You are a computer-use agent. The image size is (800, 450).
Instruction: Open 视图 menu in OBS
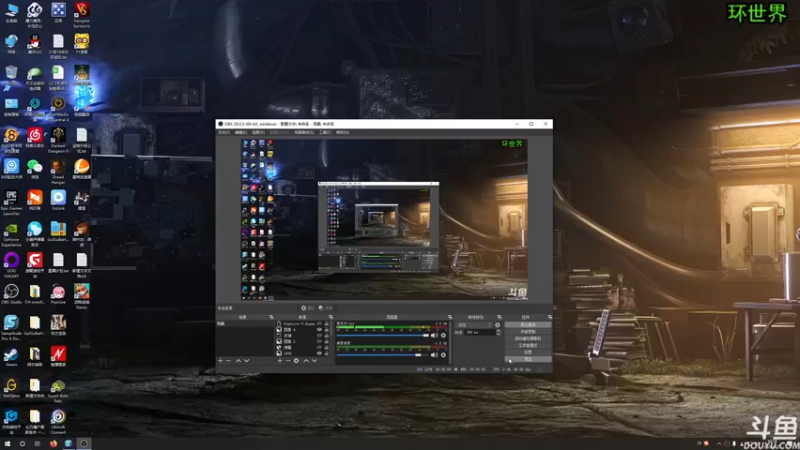pos(258,132)
